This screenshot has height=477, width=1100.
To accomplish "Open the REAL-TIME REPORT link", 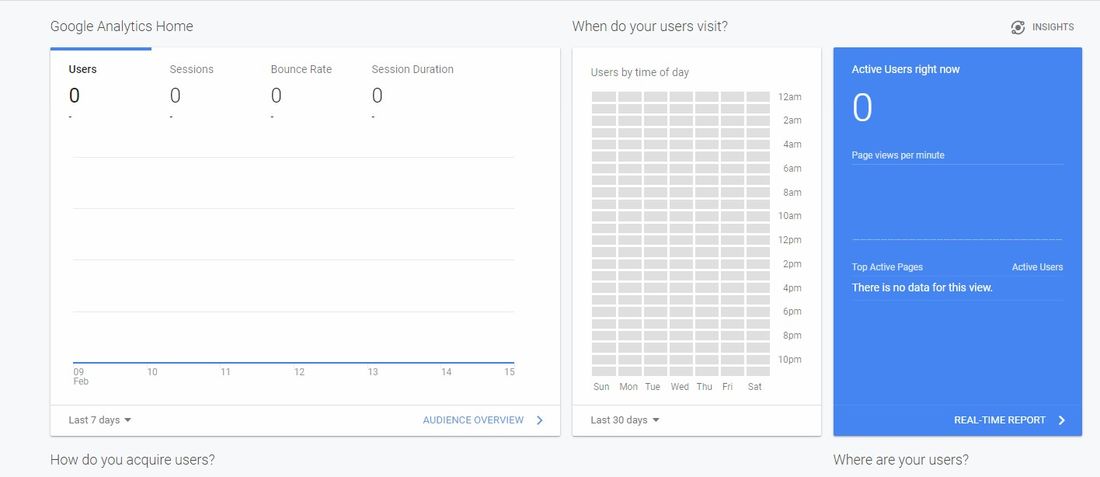I will point(1000,420).
